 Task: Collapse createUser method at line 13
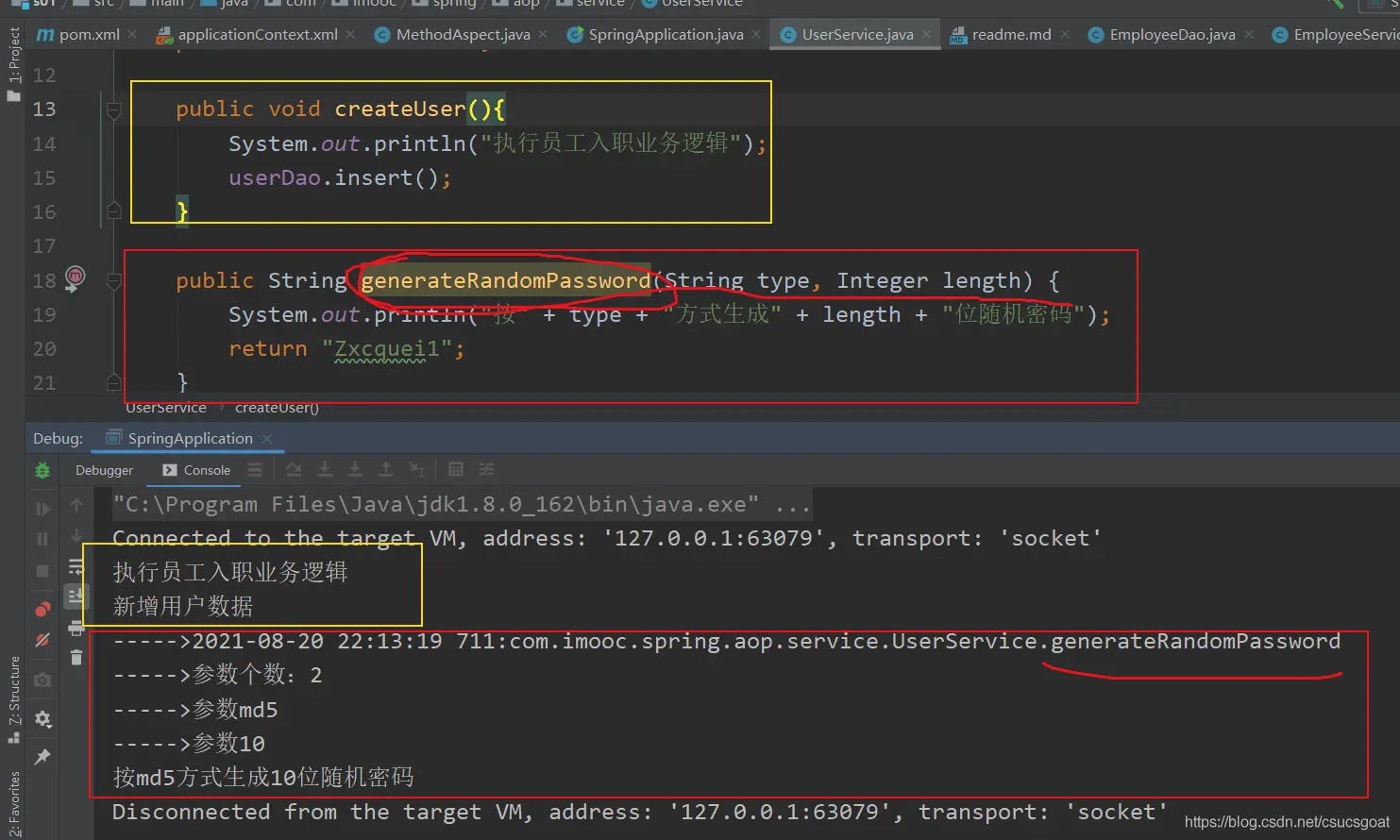[114, 109]
